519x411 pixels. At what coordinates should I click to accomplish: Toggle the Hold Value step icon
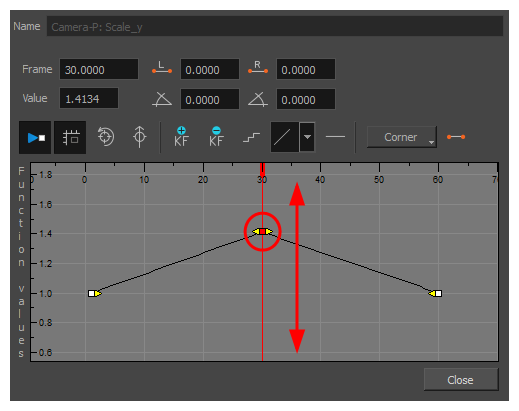click(x=251, y=137)
